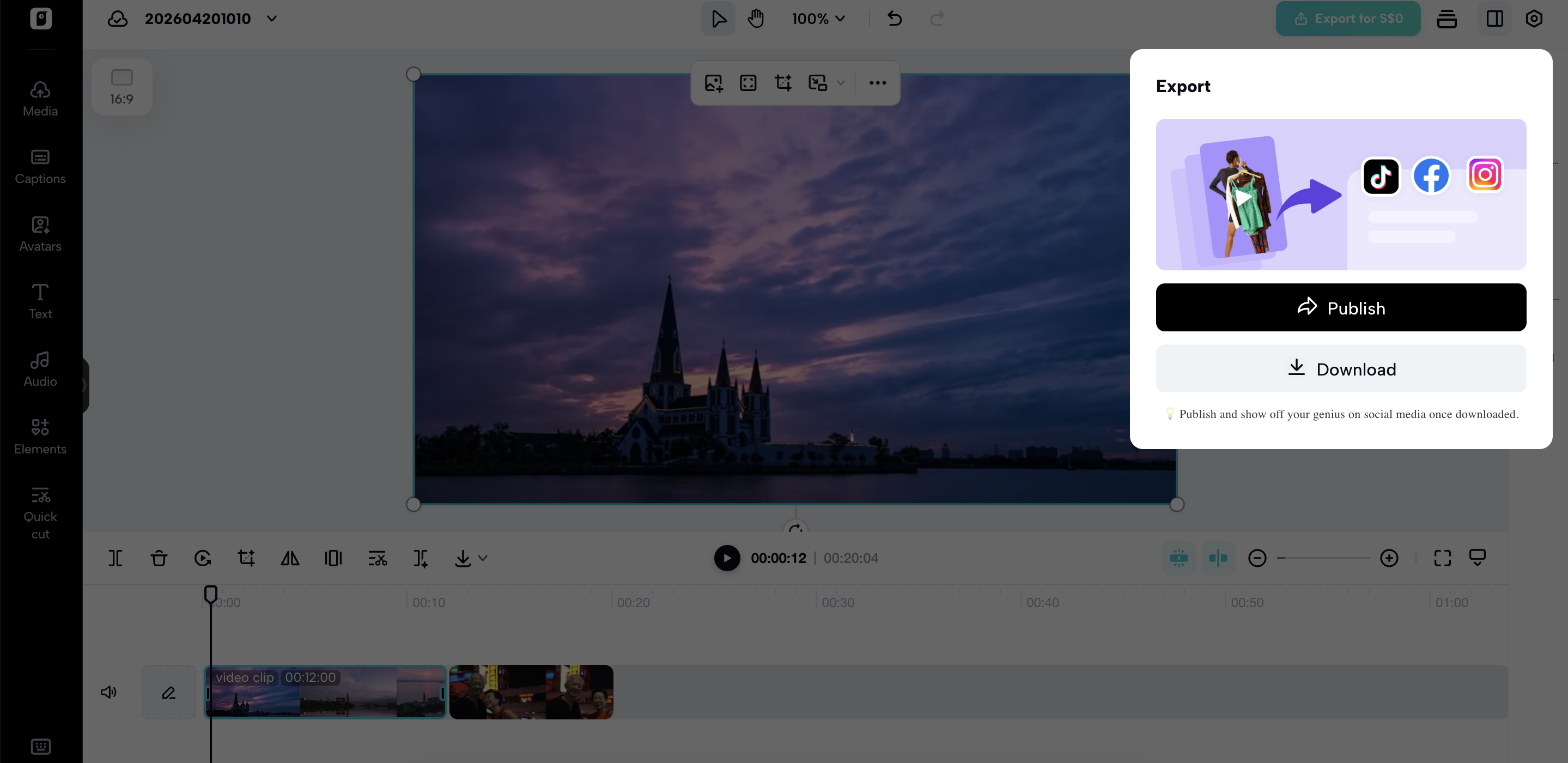The height and width of the screenshot is (763, 1568).
Task: Mirror the clip horizontally
Action: coord(290,558)
